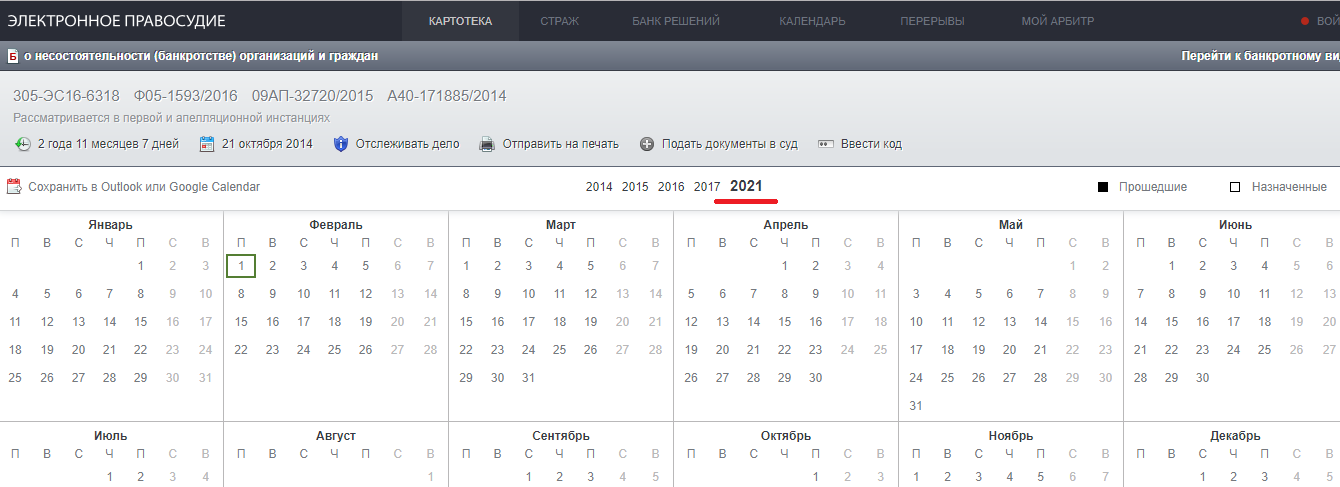Click the Перейти к банкротному link
This screenshot has width=1340, height=487.
1259,57
